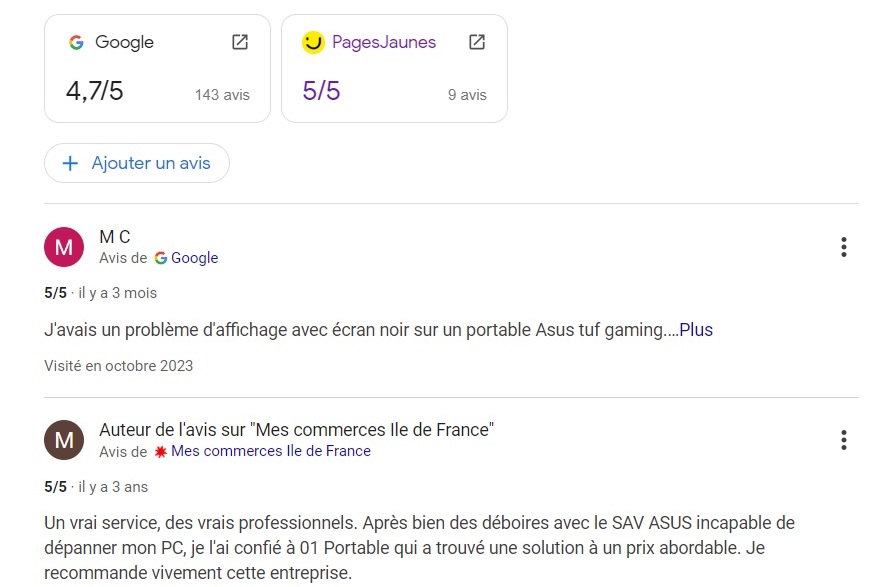Click the Mes commerces red star icon
The image size is (886, 587).
(x=160, y=452)
